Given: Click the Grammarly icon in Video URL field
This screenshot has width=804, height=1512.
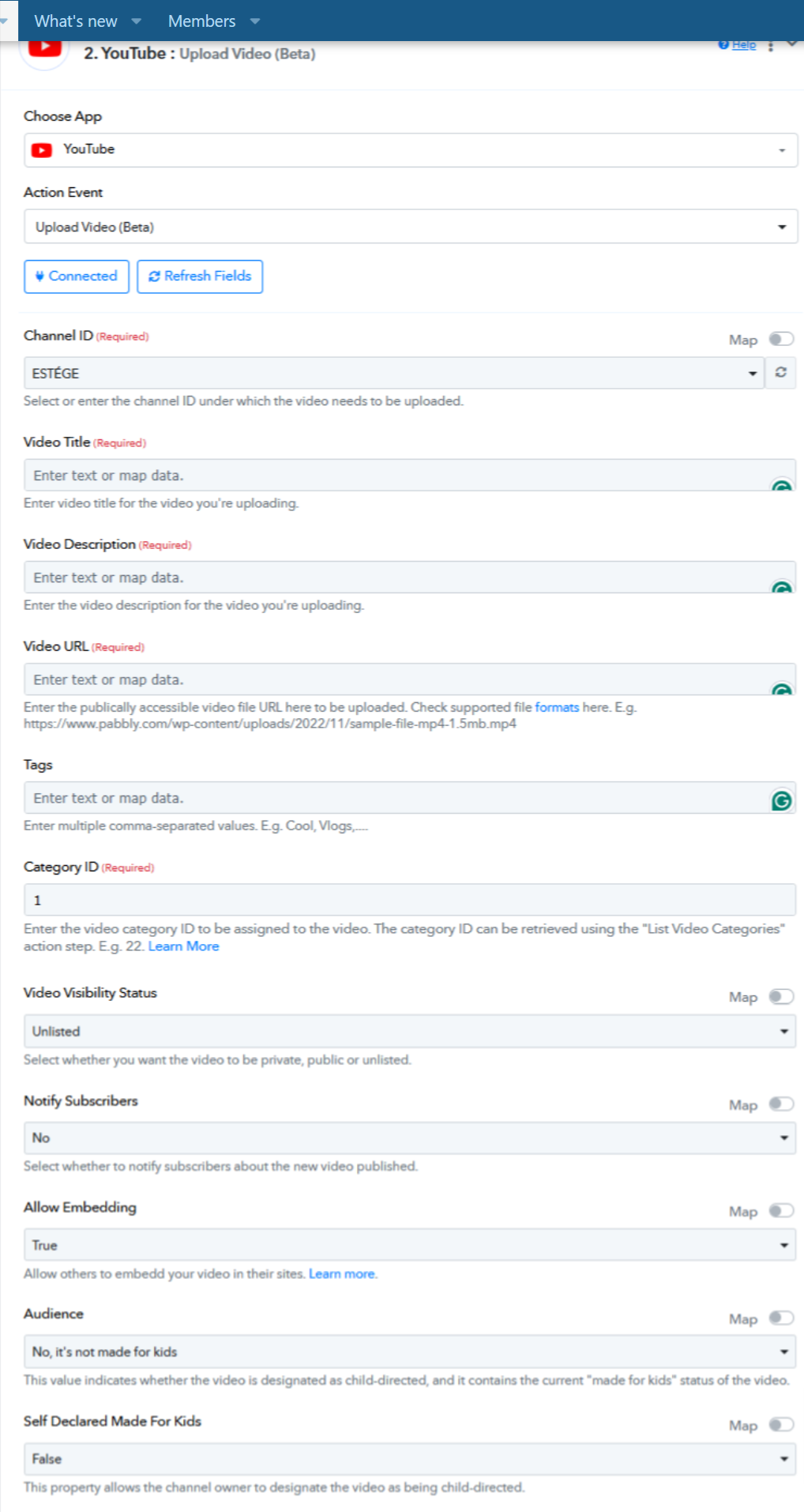Looking at the screenshot, I should coord(781,689).
